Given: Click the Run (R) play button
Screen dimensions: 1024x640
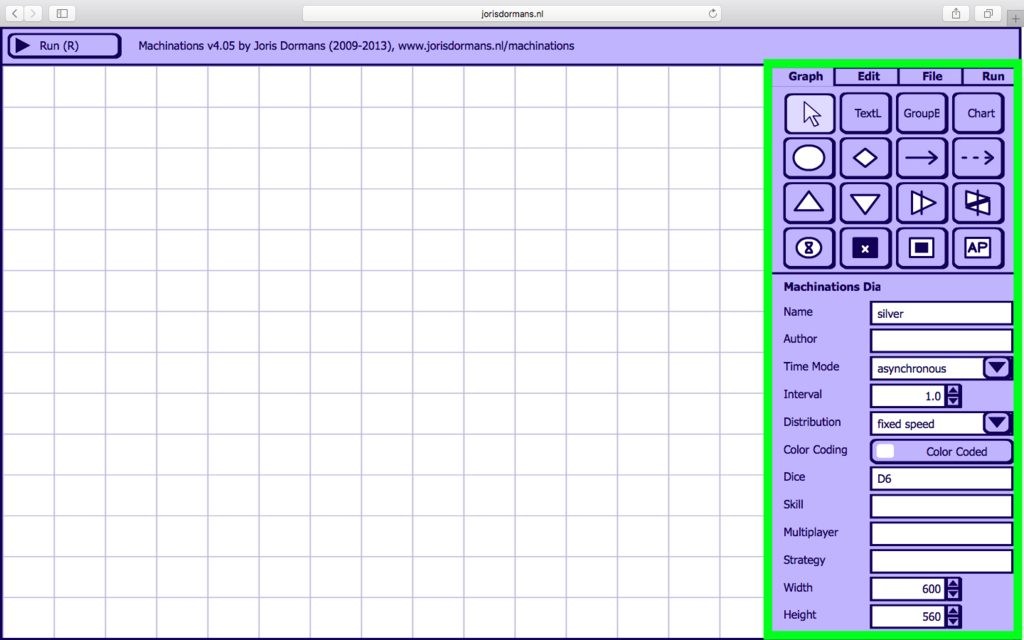Looking at the screenshot, I should coord(64,46).
